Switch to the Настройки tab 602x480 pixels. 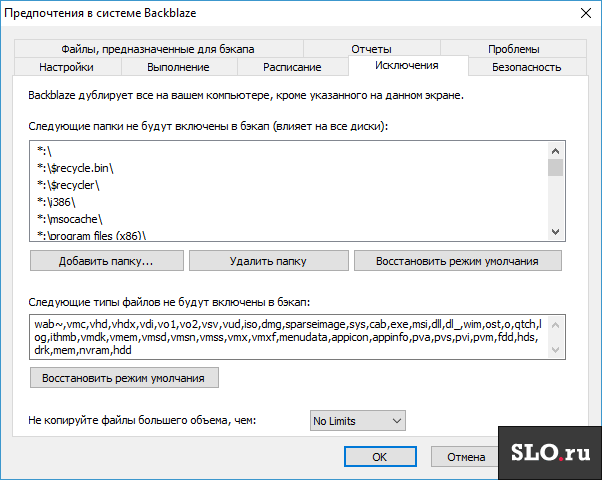66,67
